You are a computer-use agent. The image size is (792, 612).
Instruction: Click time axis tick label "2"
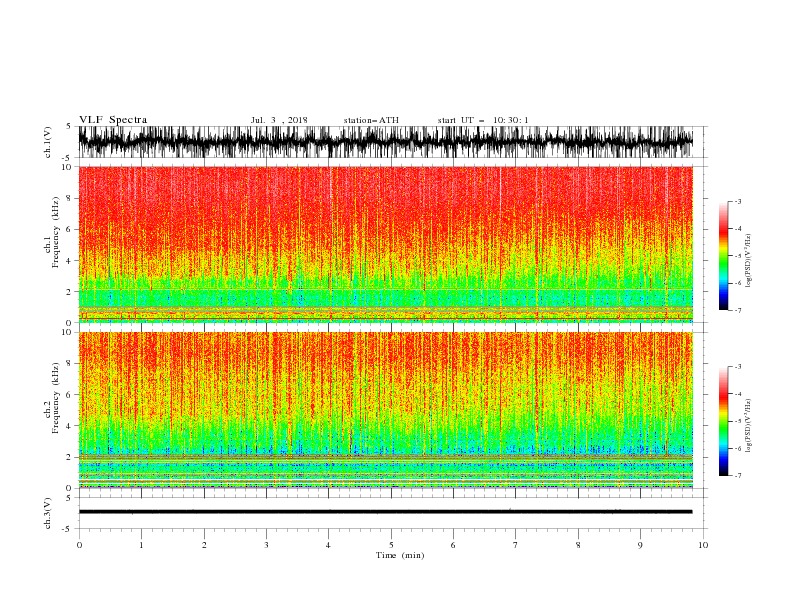204,545
